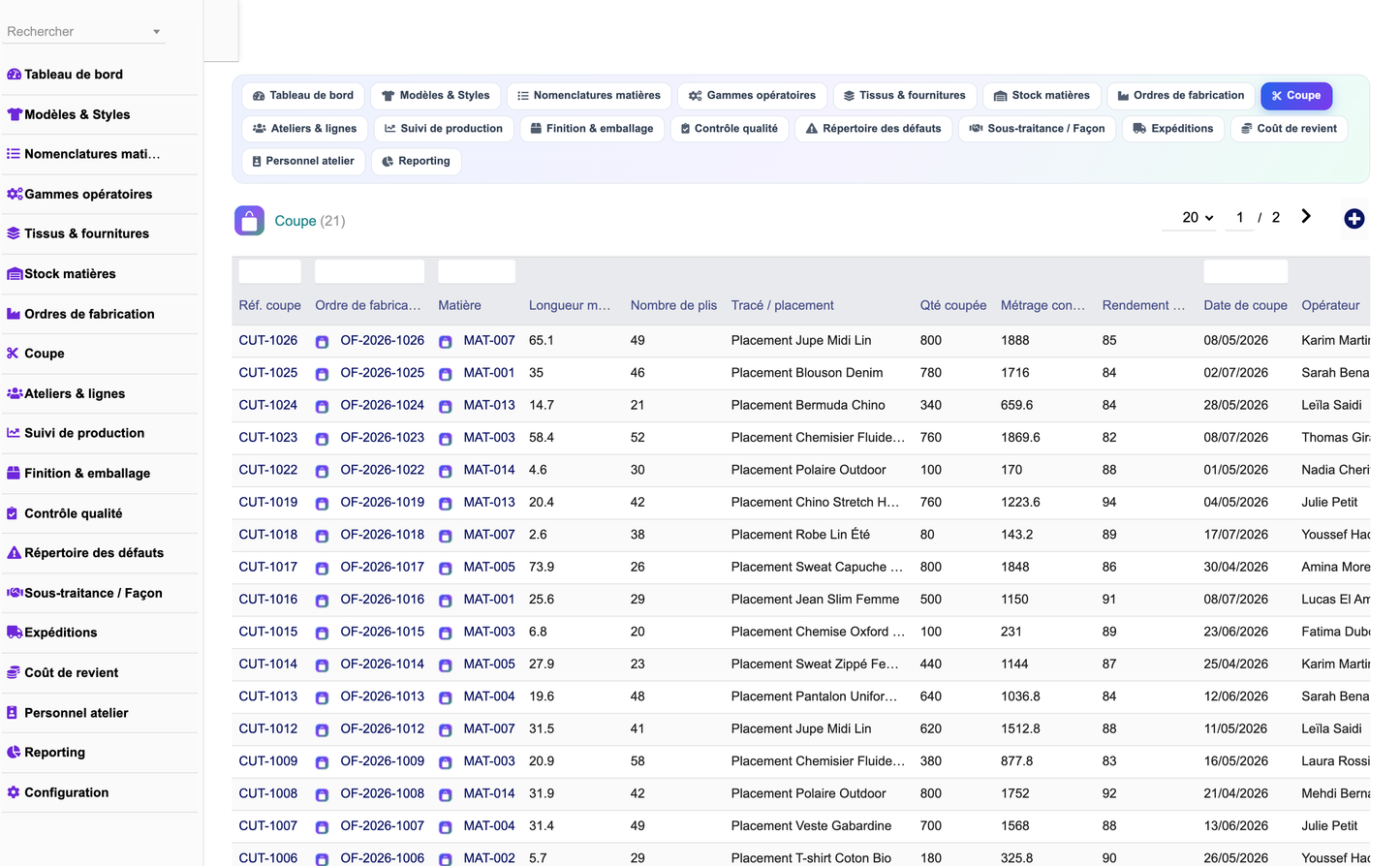Click the purple Coupe bag icon

pos(249,221)
